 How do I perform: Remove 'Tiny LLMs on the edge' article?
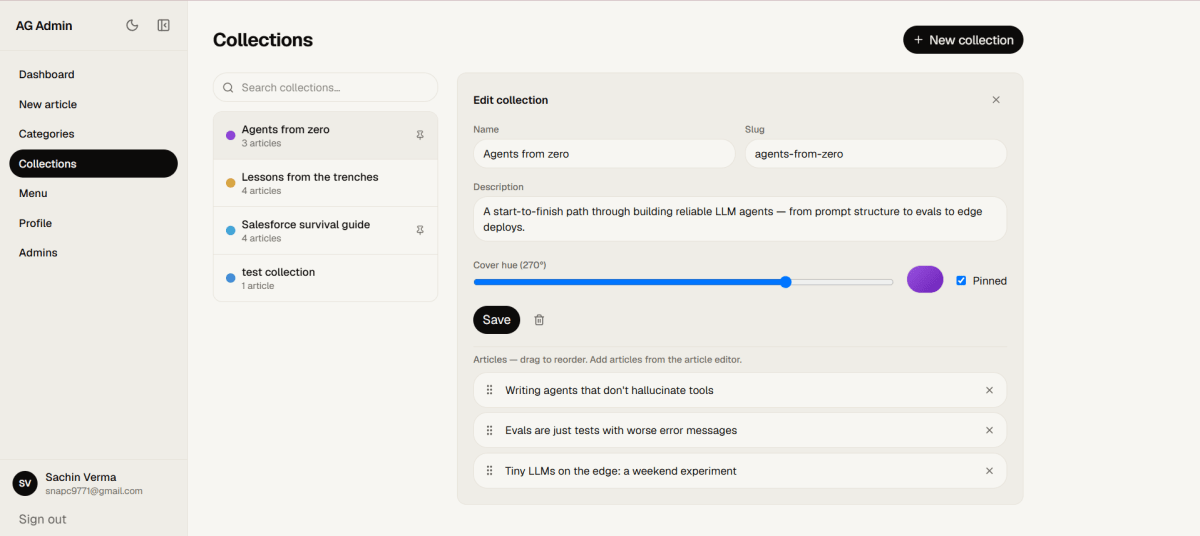point(990,471)
